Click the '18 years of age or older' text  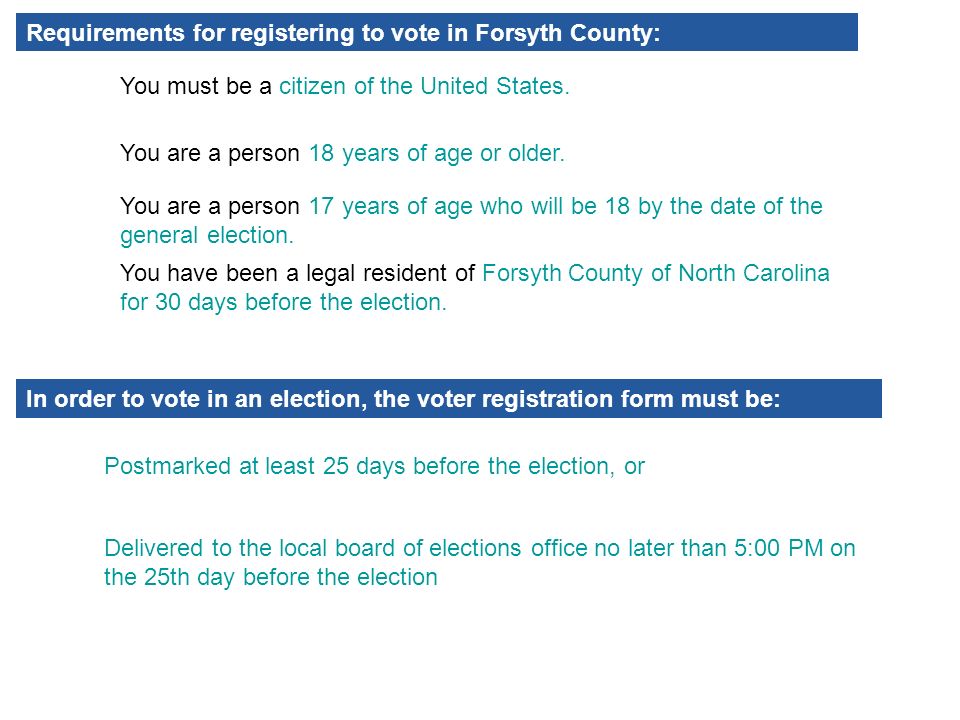[437, 154]
